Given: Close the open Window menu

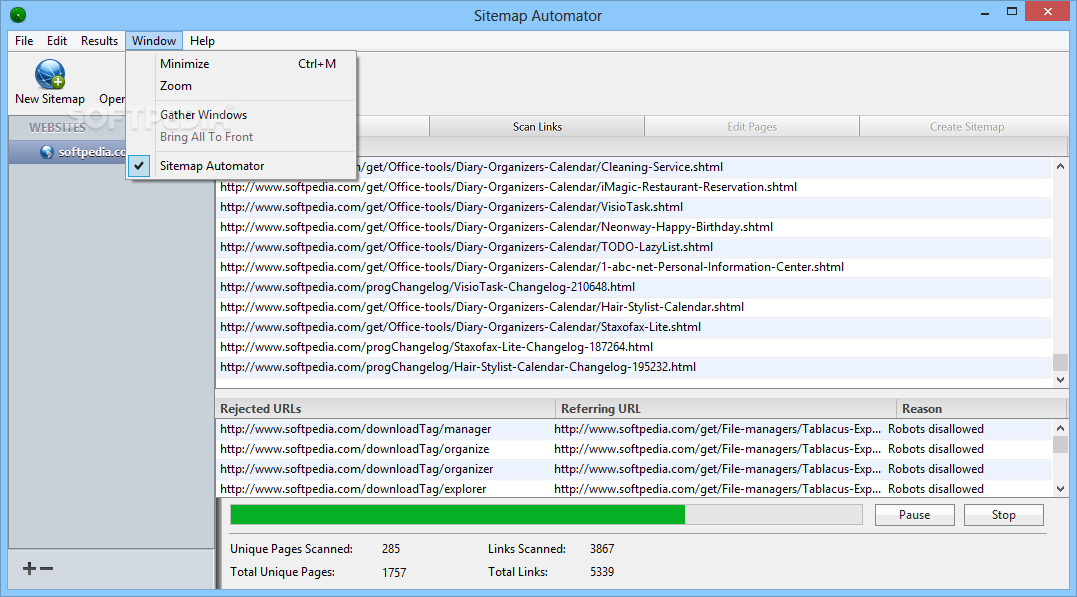Looking at the screenshot, I should [x=154, y=41].
